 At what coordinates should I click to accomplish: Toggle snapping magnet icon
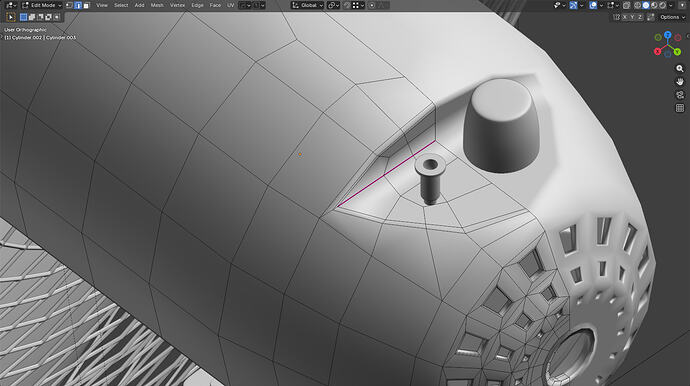click(x=347, y=5)
